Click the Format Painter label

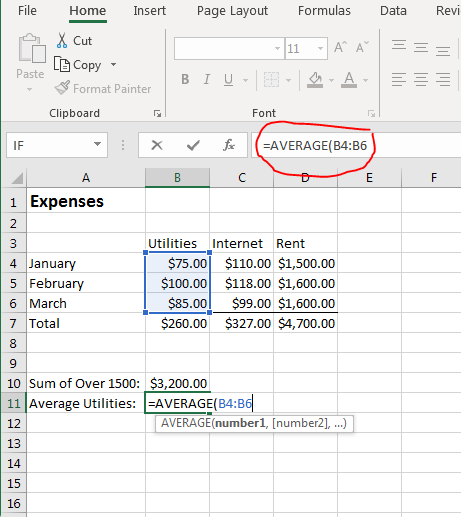[x=112, y=89]
